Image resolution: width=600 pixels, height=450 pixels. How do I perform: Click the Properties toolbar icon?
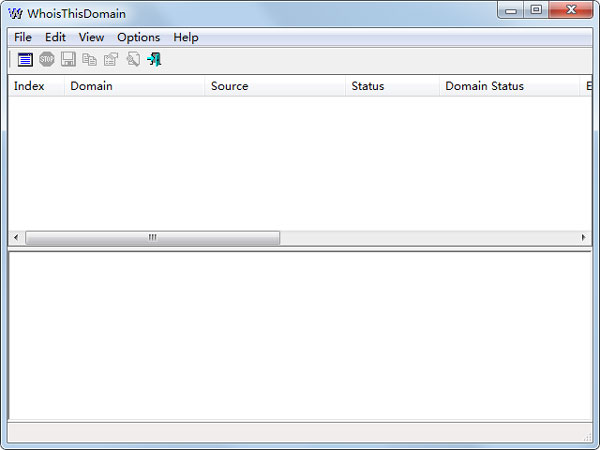[111, 59]
